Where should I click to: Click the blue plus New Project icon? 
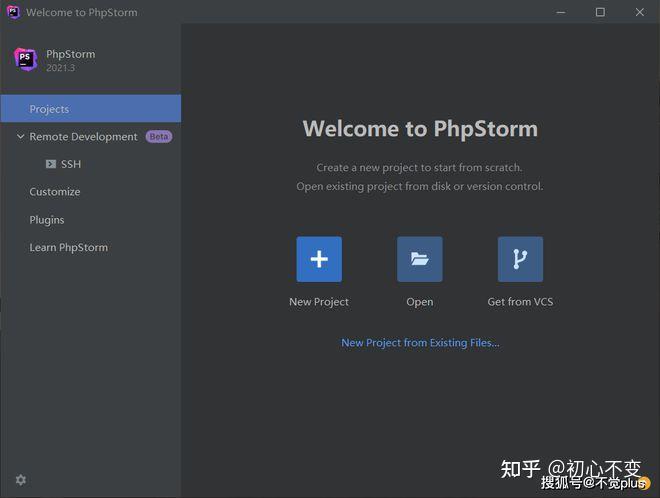319,259
